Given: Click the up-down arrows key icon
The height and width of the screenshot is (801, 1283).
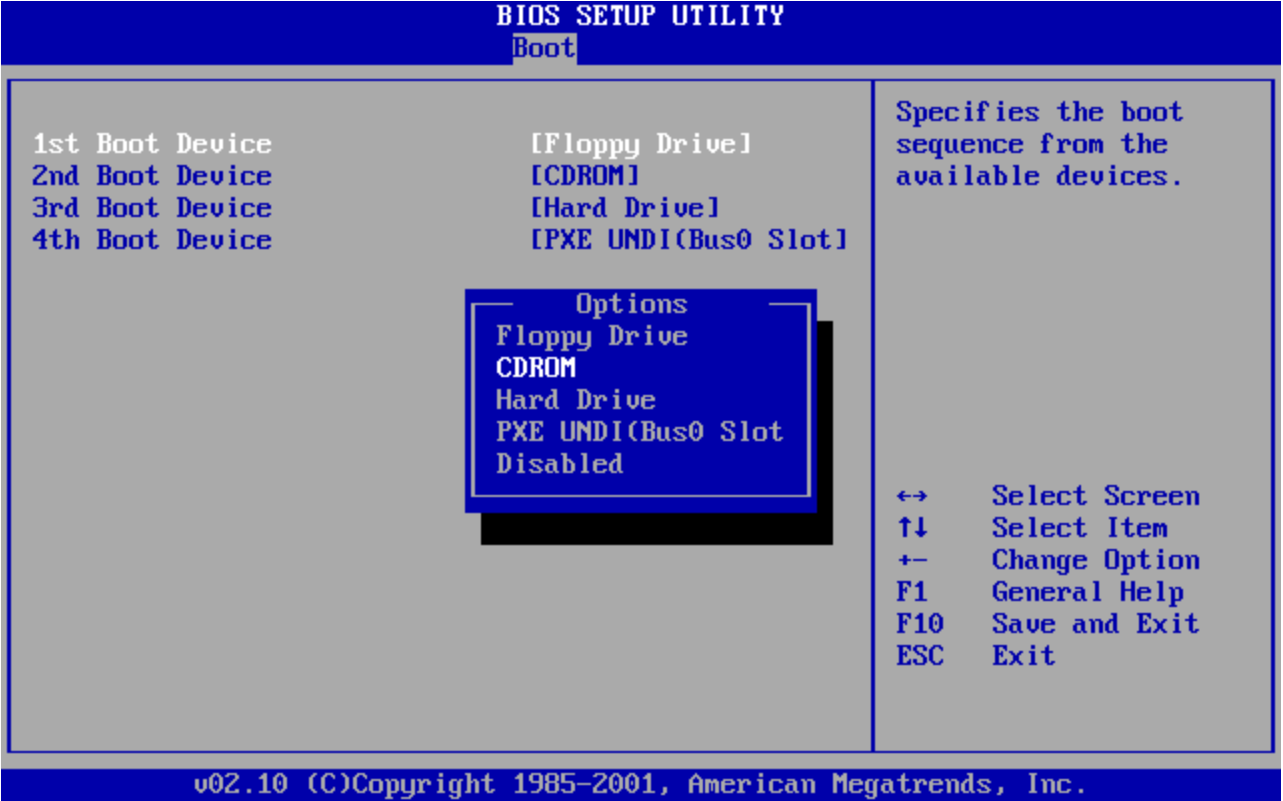Looking at the screenshot, I should point(912,528).
